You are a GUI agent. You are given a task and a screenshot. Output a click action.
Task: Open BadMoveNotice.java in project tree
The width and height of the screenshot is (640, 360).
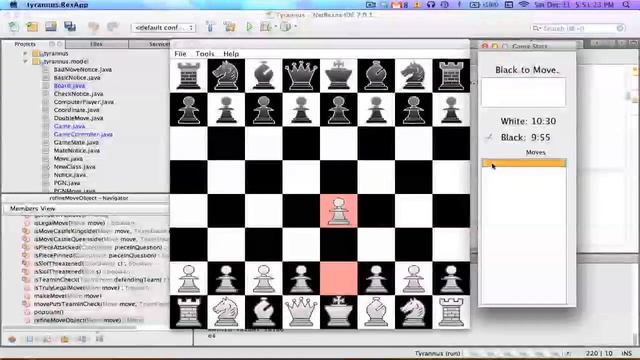tap(82, 70)
